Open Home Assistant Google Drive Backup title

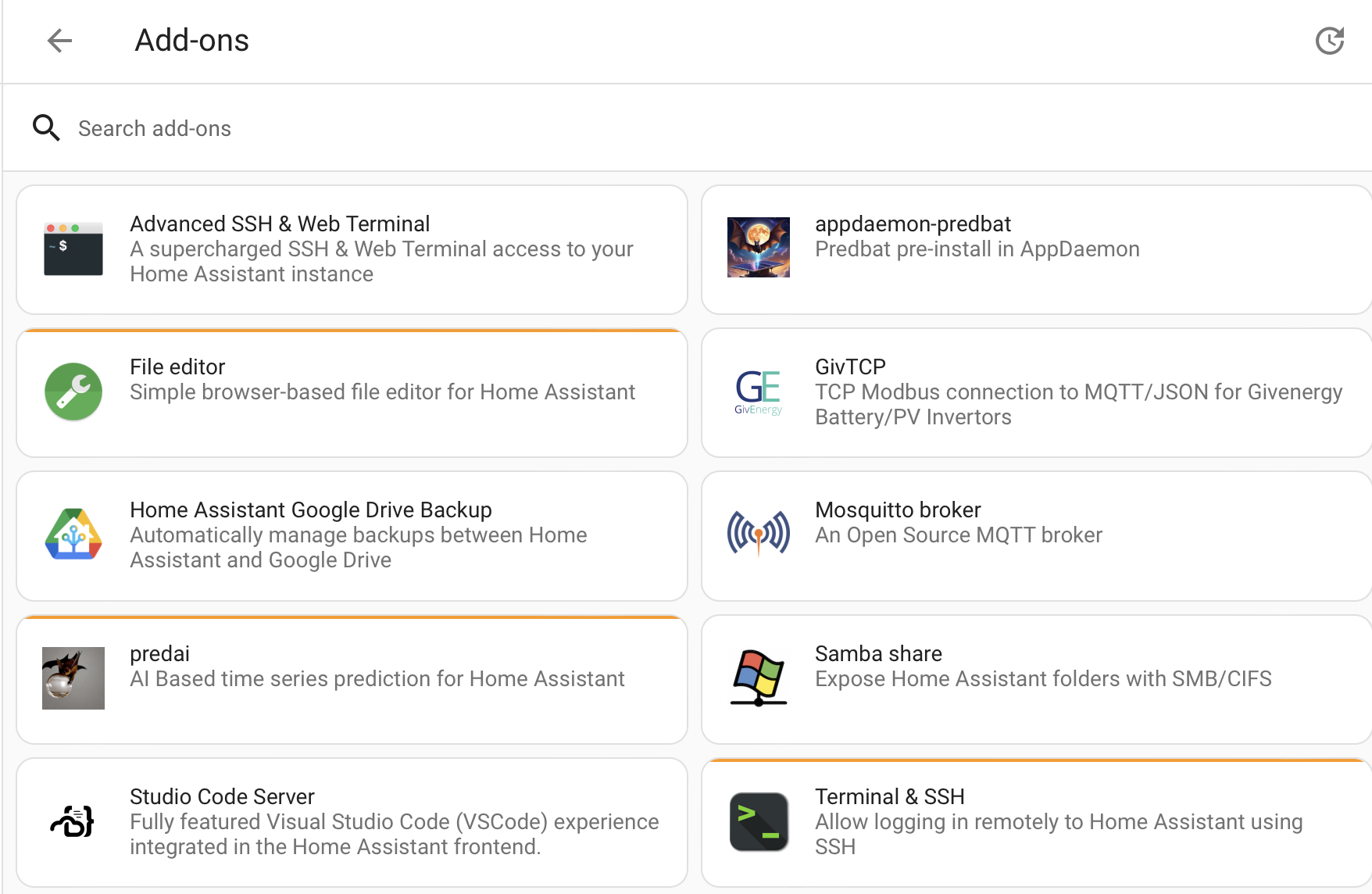coord(311,510)
